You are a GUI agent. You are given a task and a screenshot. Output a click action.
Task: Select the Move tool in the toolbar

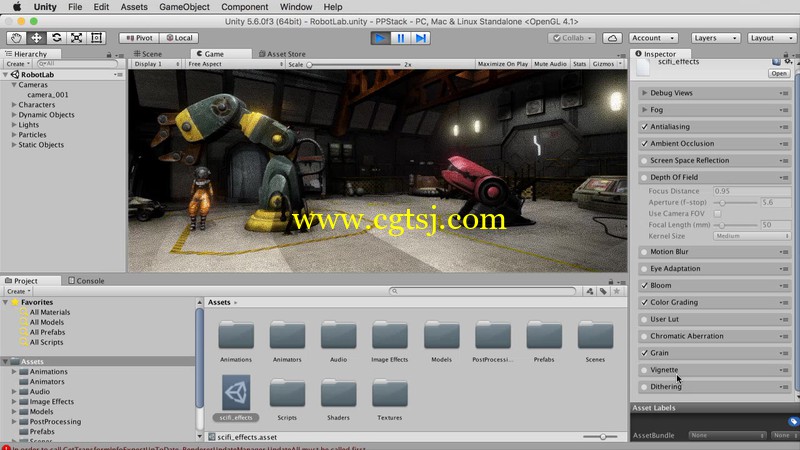pos(36,38)
